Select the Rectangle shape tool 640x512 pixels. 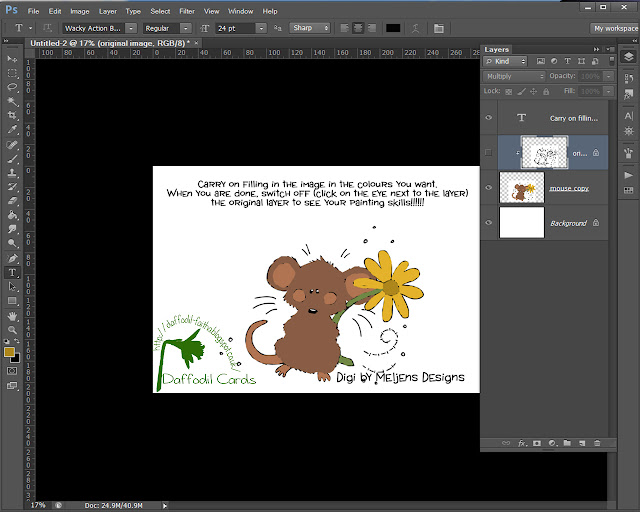[x=12, y=301]
